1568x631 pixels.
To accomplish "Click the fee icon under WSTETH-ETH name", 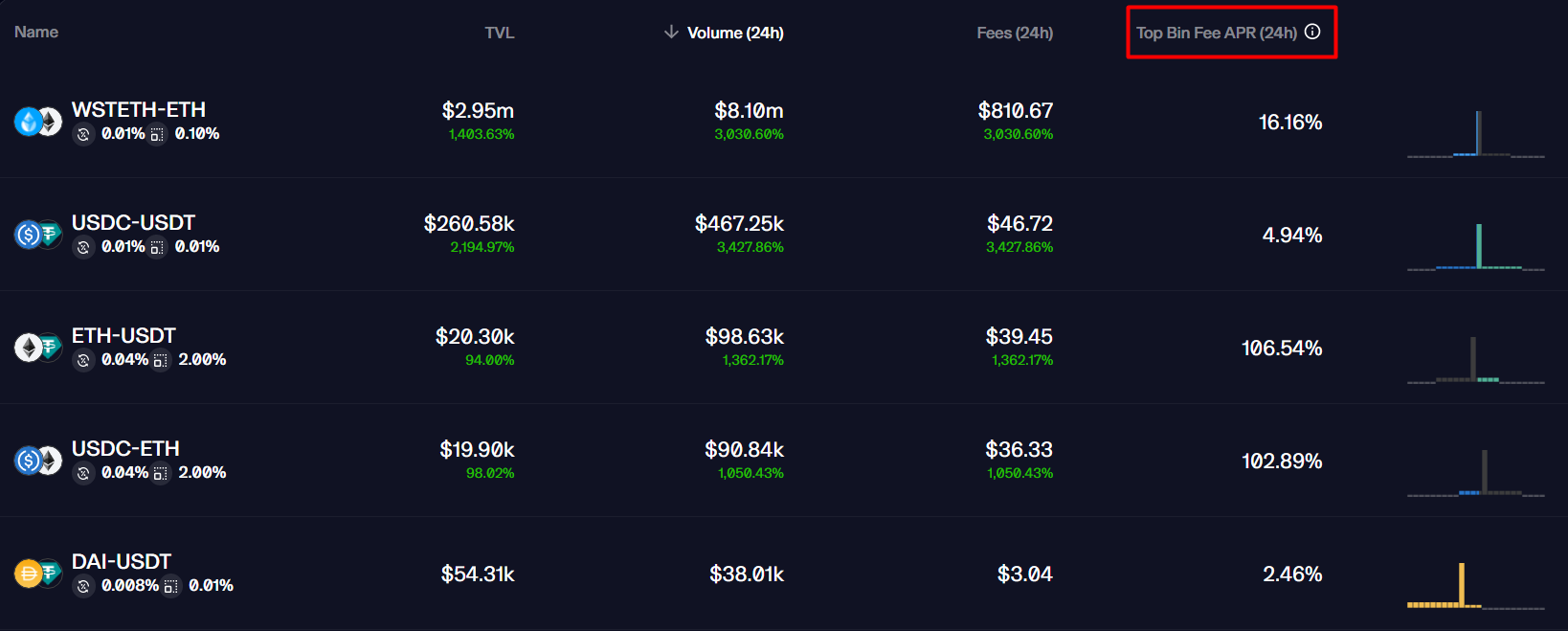I will pos(83,134).
